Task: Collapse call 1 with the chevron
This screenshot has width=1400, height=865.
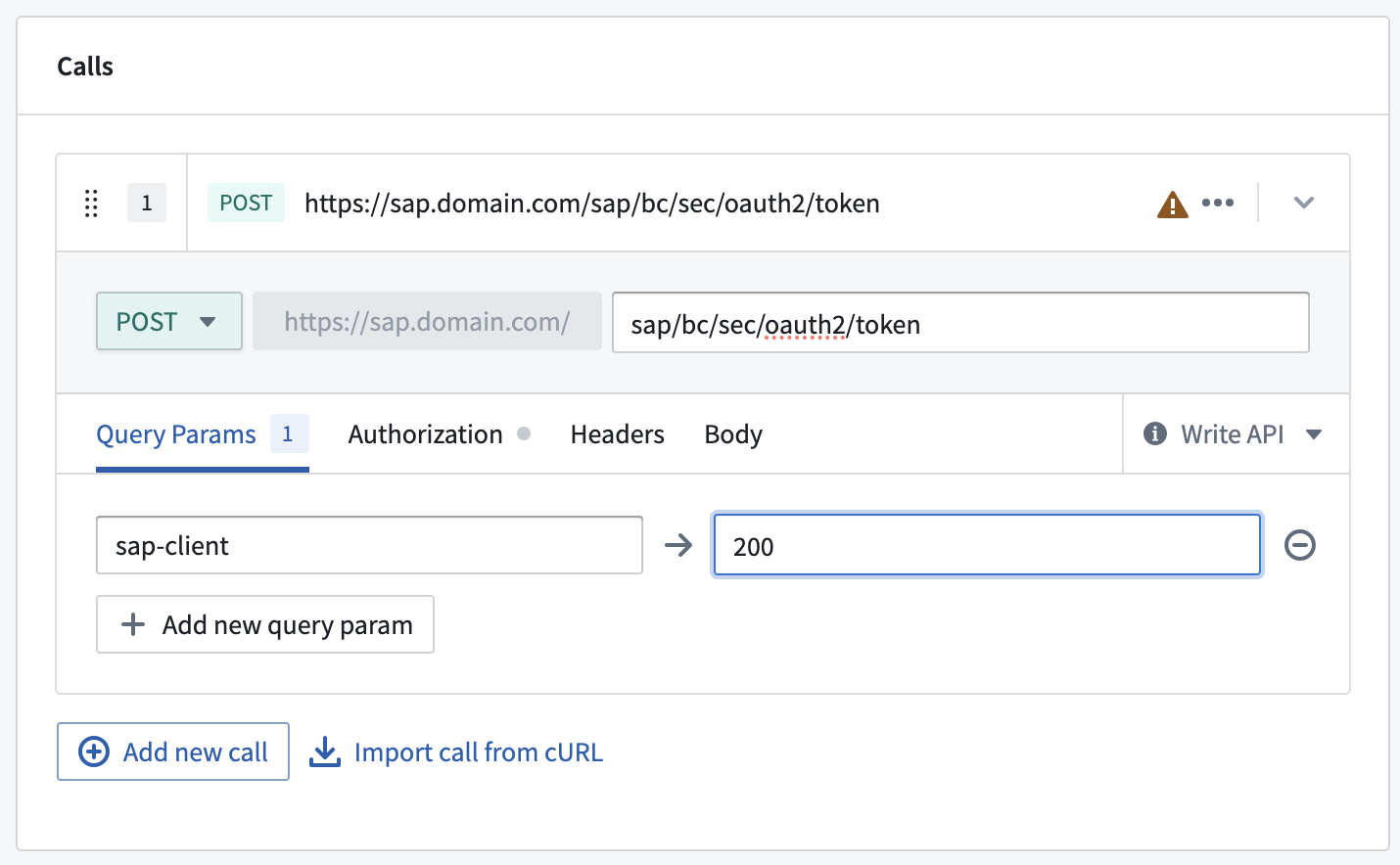Action: (x=1303, y=203)
